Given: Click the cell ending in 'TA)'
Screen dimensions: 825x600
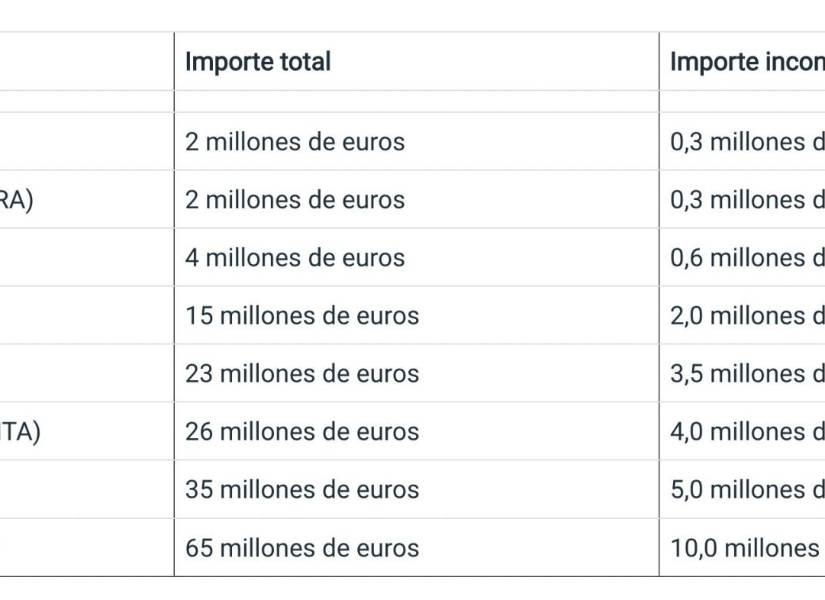Looking at the screenshot, I should tap(20, 432).
